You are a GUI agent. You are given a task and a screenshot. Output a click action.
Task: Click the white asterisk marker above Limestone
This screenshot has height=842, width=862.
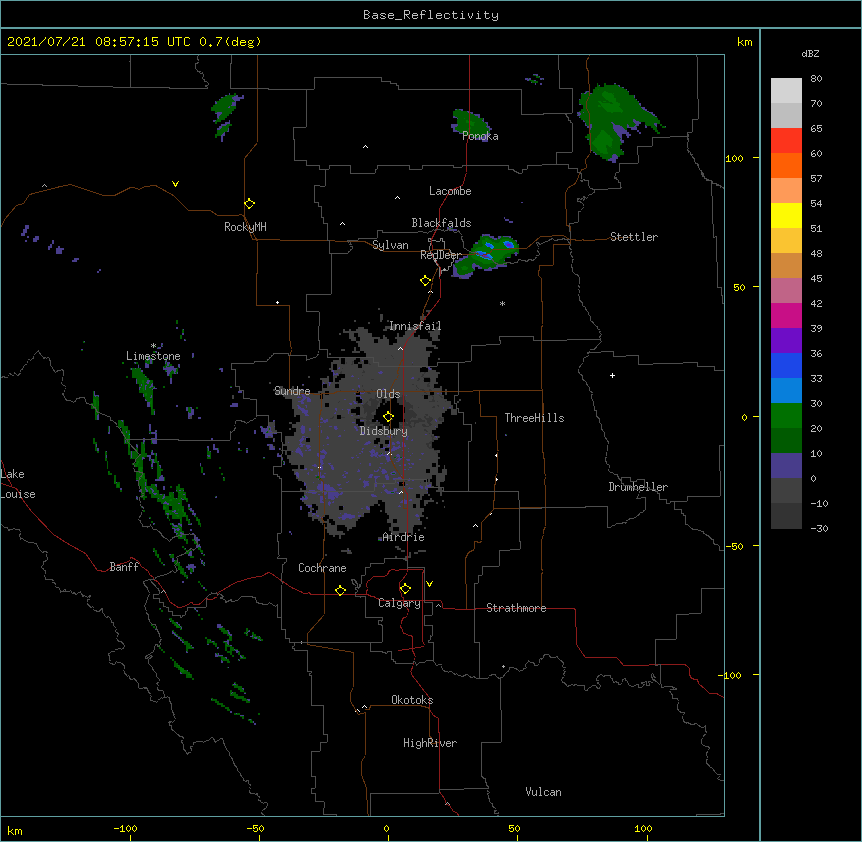(x=153, y=346)
